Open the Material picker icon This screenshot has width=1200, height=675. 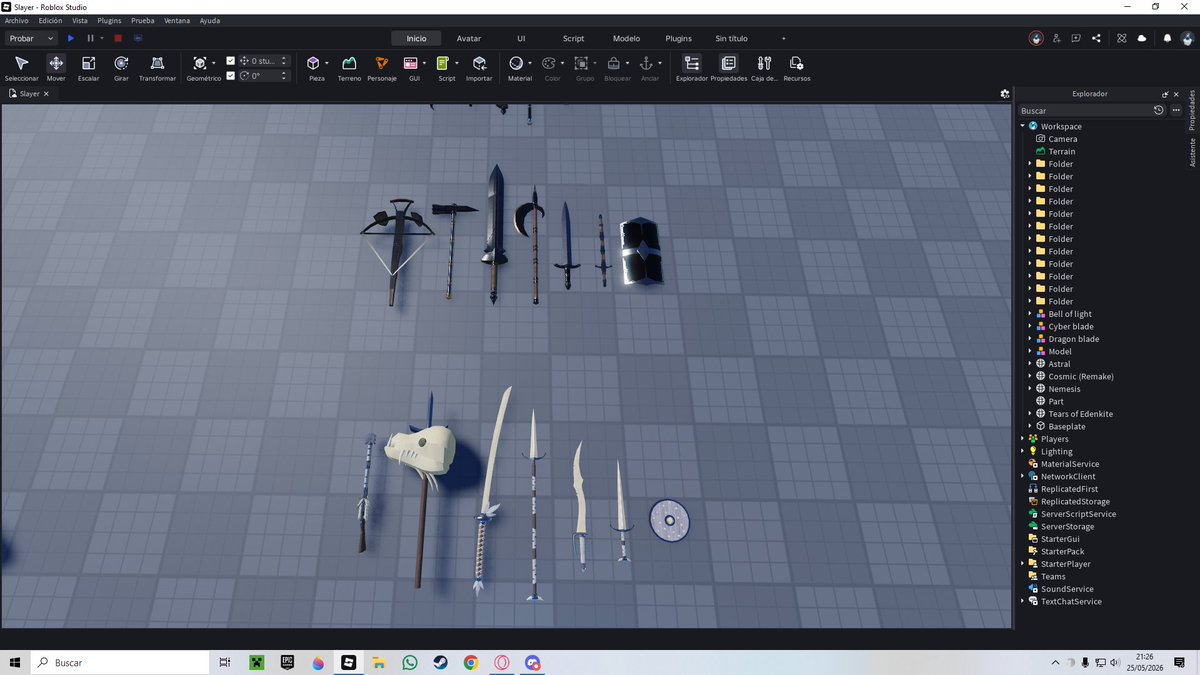[x=516, y=63]
